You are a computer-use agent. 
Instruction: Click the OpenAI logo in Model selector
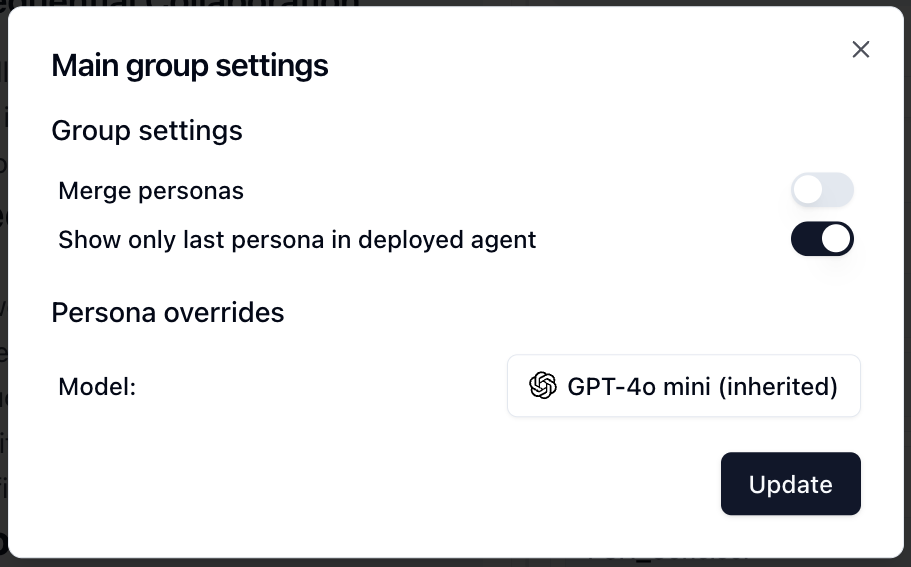pos(543,386)
